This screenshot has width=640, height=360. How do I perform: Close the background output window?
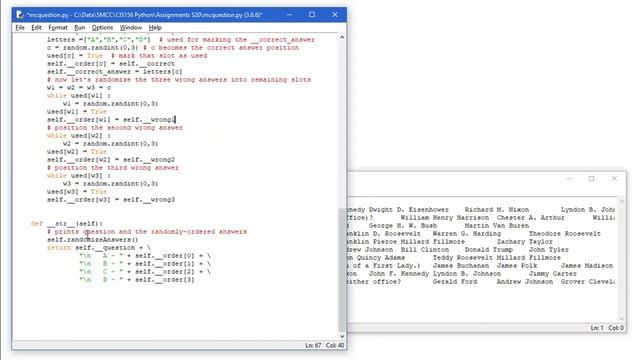(614, 179)
